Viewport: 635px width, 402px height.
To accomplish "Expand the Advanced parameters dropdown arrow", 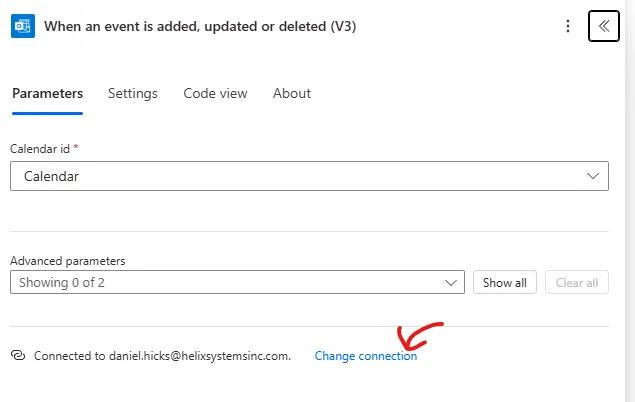I will pos(449,283).
